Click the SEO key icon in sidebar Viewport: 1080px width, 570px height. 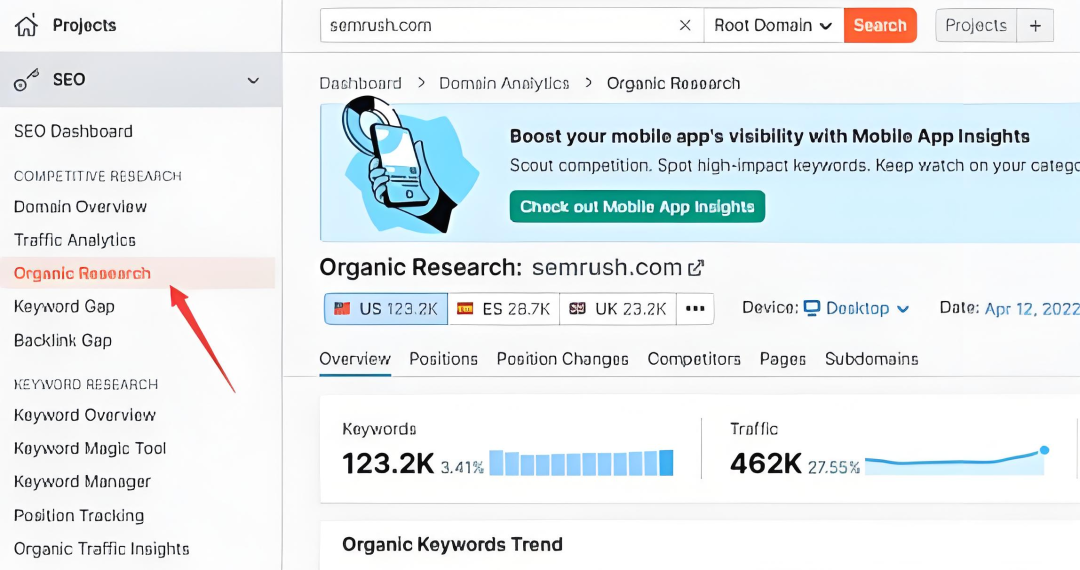26,80
